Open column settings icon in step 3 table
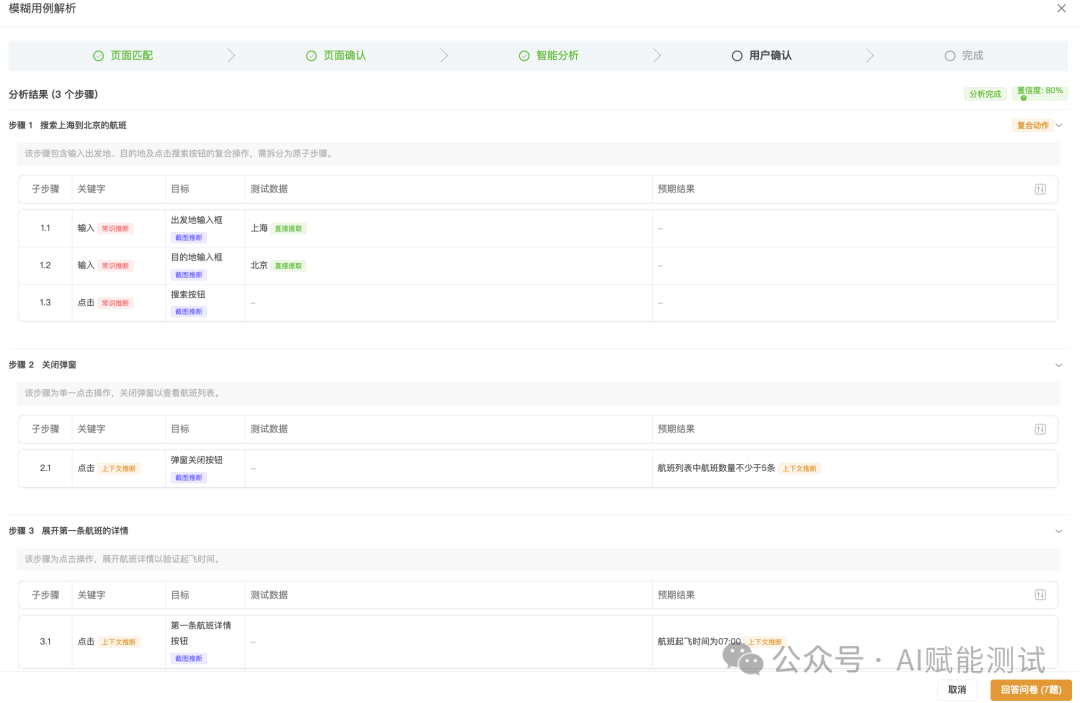Viewport: 1080px width, 703px height. pyautogui.click(x=1040, y=595)
